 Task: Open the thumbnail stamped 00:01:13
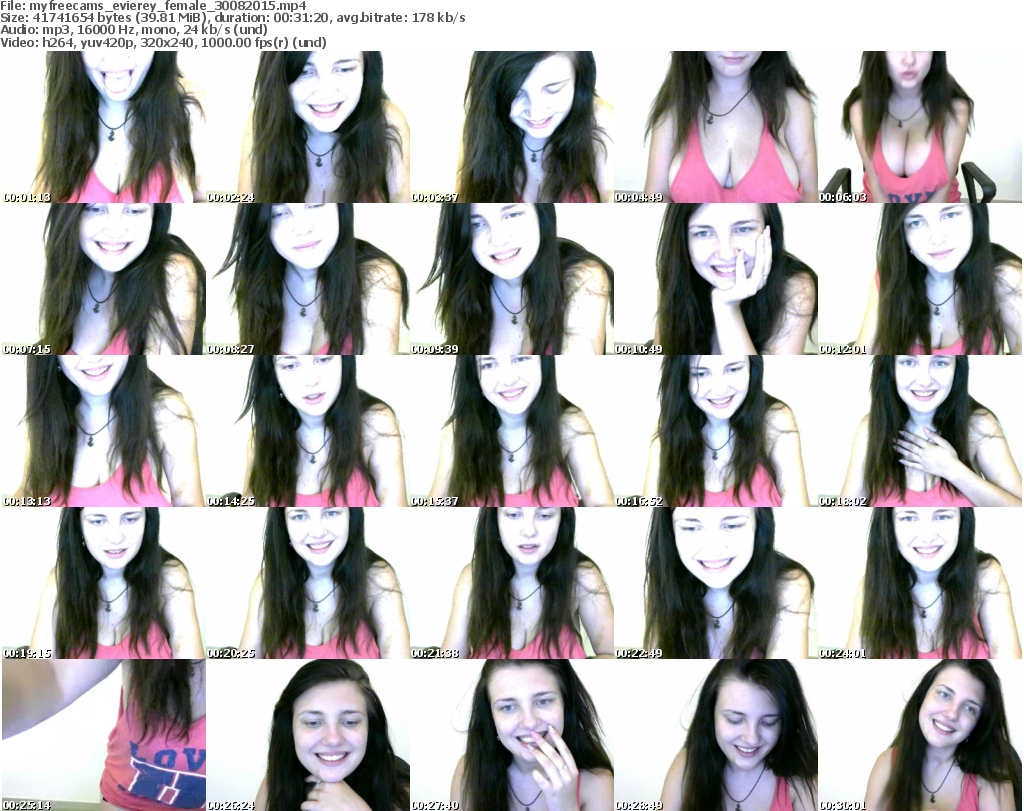[x=104, y=127]
